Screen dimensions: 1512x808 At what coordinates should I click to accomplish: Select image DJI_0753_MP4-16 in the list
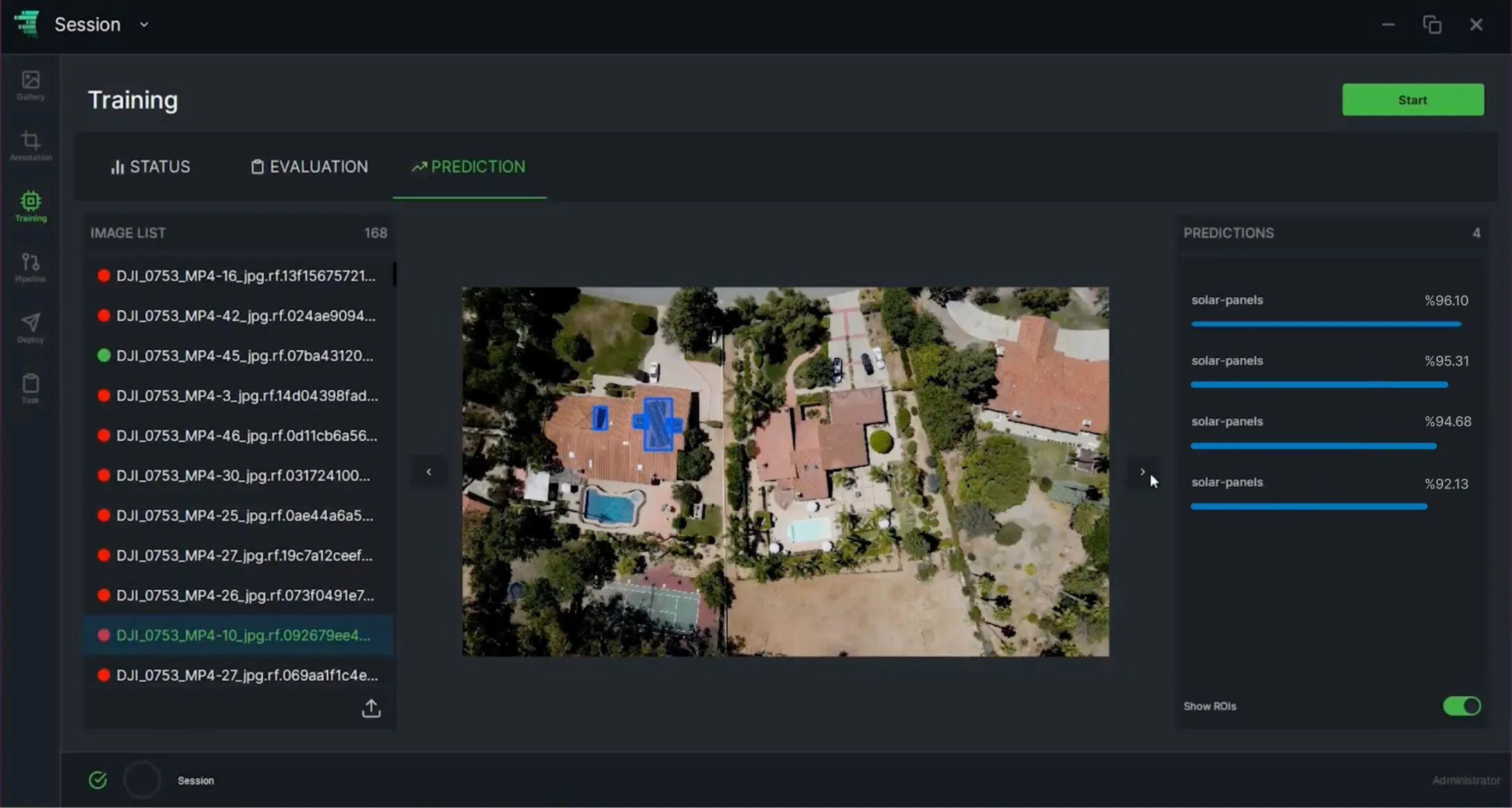click(x=238, y=276)
